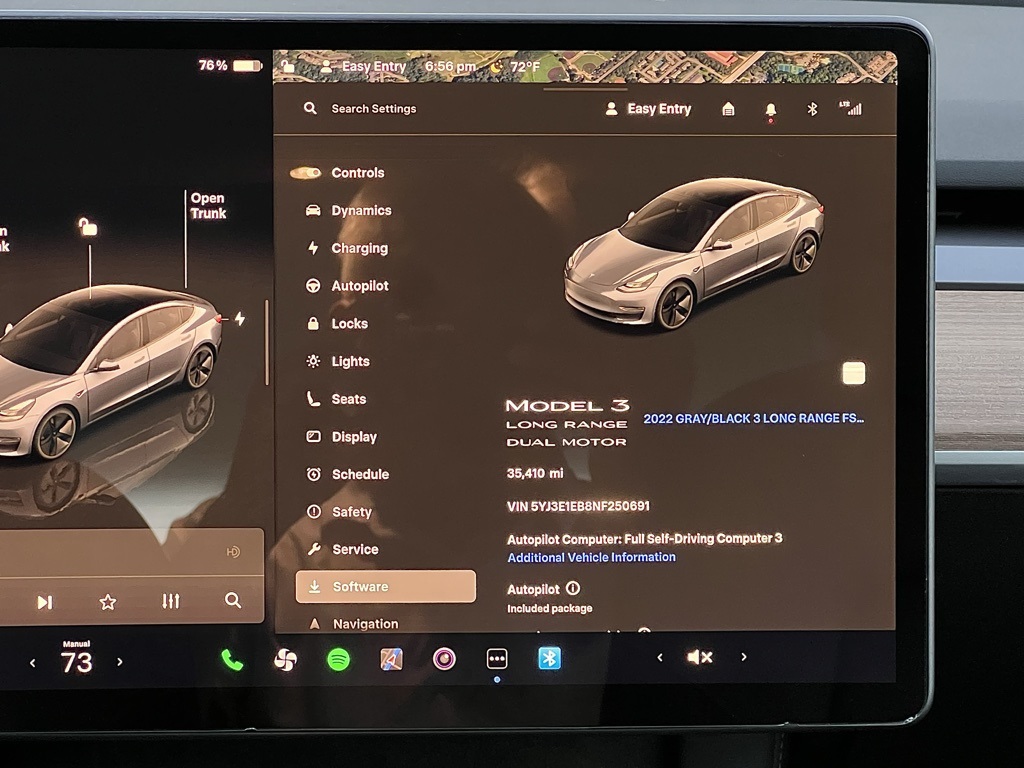Open the Charging settings section

pyautogui.click(x=359, y=248)
